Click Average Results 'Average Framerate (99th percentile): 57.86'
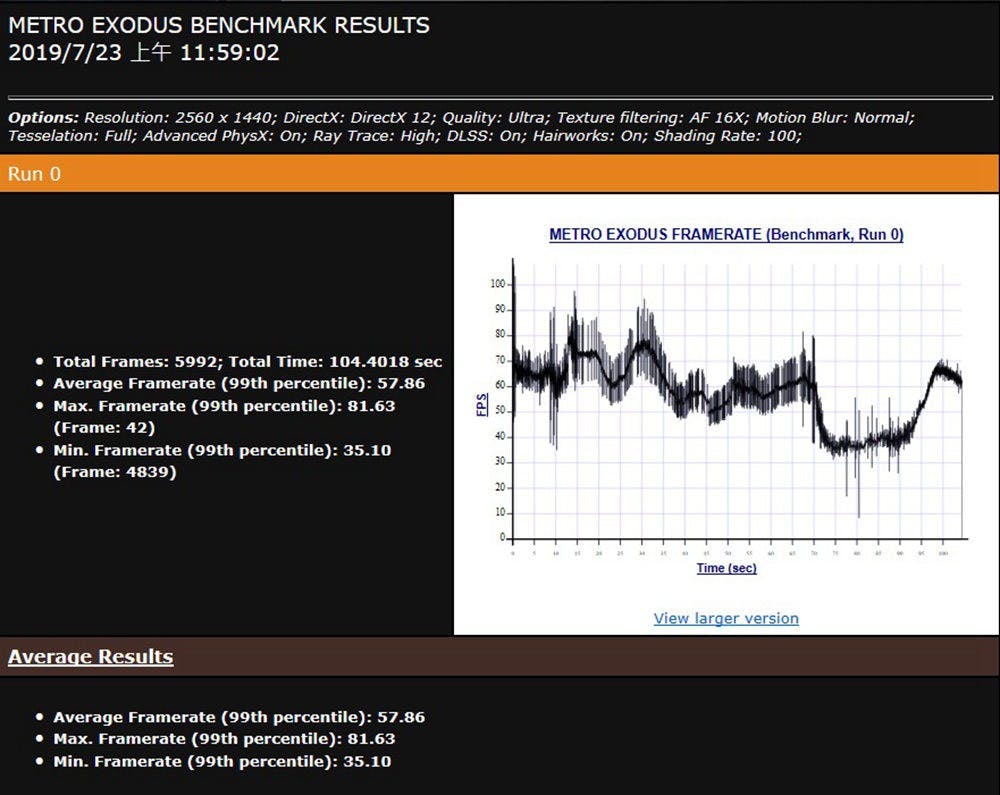This screenshot has height=795, width=1000. (x=239, y=717)
